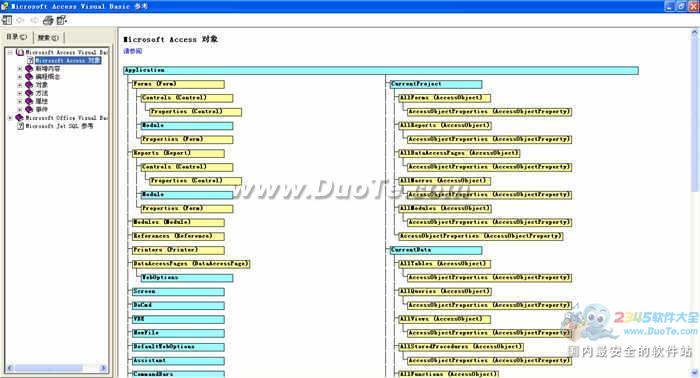
Task: Open the CurrentProject object box
Action: click(436, 84)
